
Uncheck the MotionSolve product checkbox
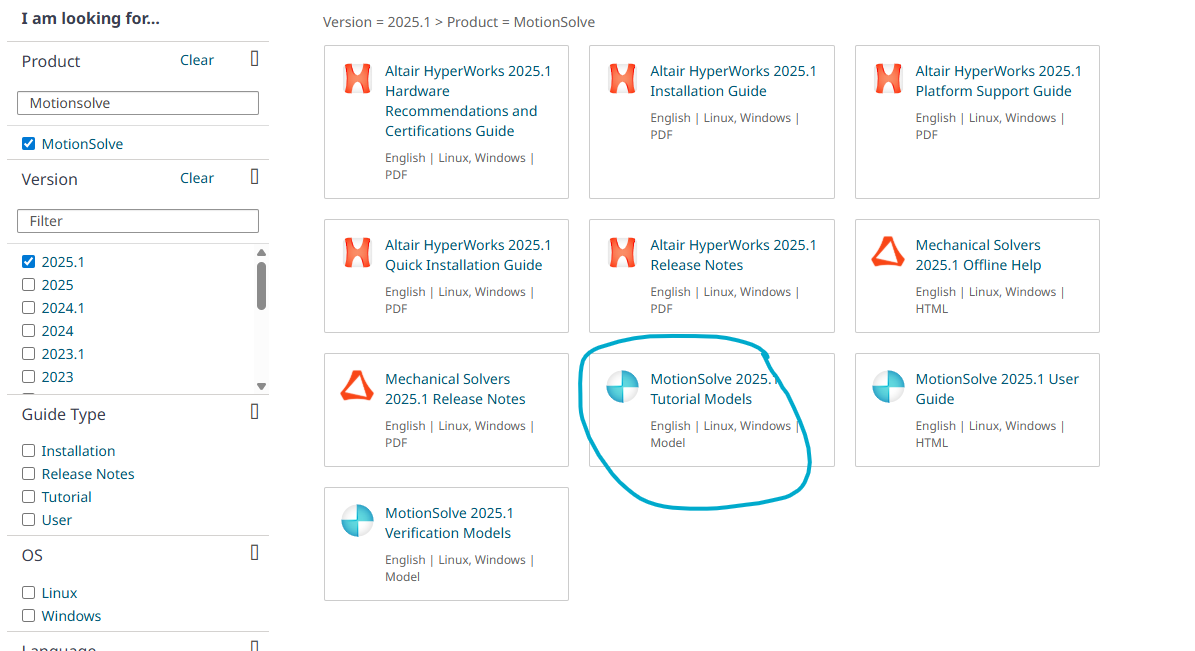click(28, 143)
